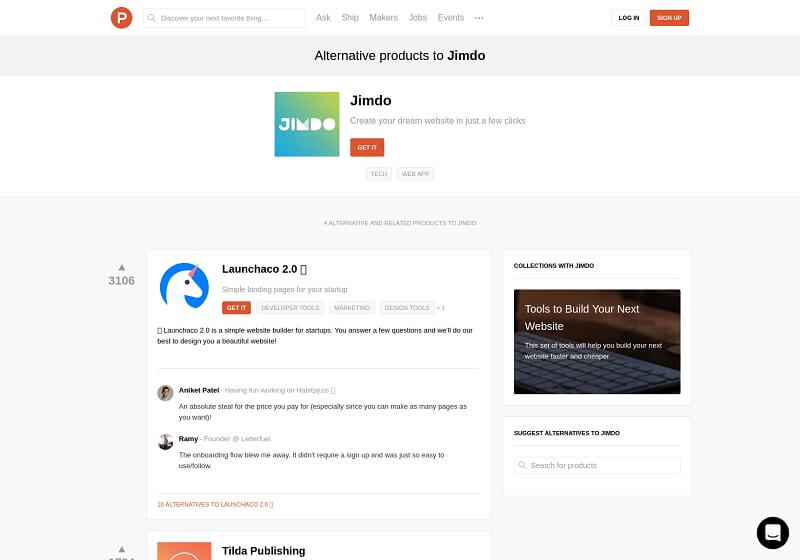The image size is (800, 560).
Task: Open '10 Alternatives to Launchaco 2.0' link
Action: (215, 504)
